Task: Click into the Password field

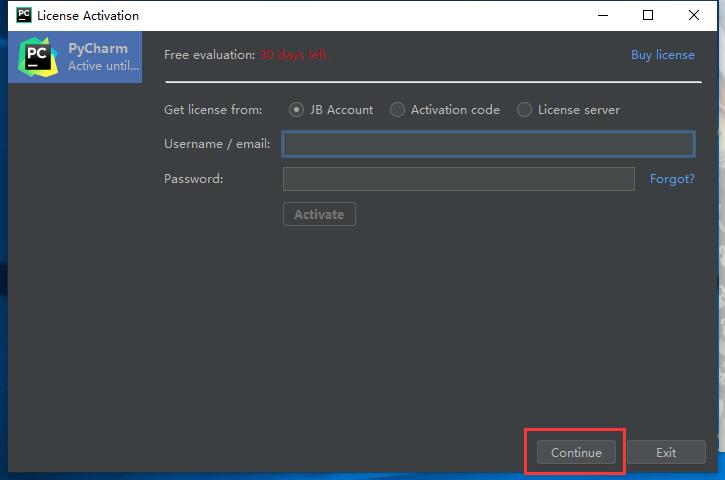Action: pos(459,179)
